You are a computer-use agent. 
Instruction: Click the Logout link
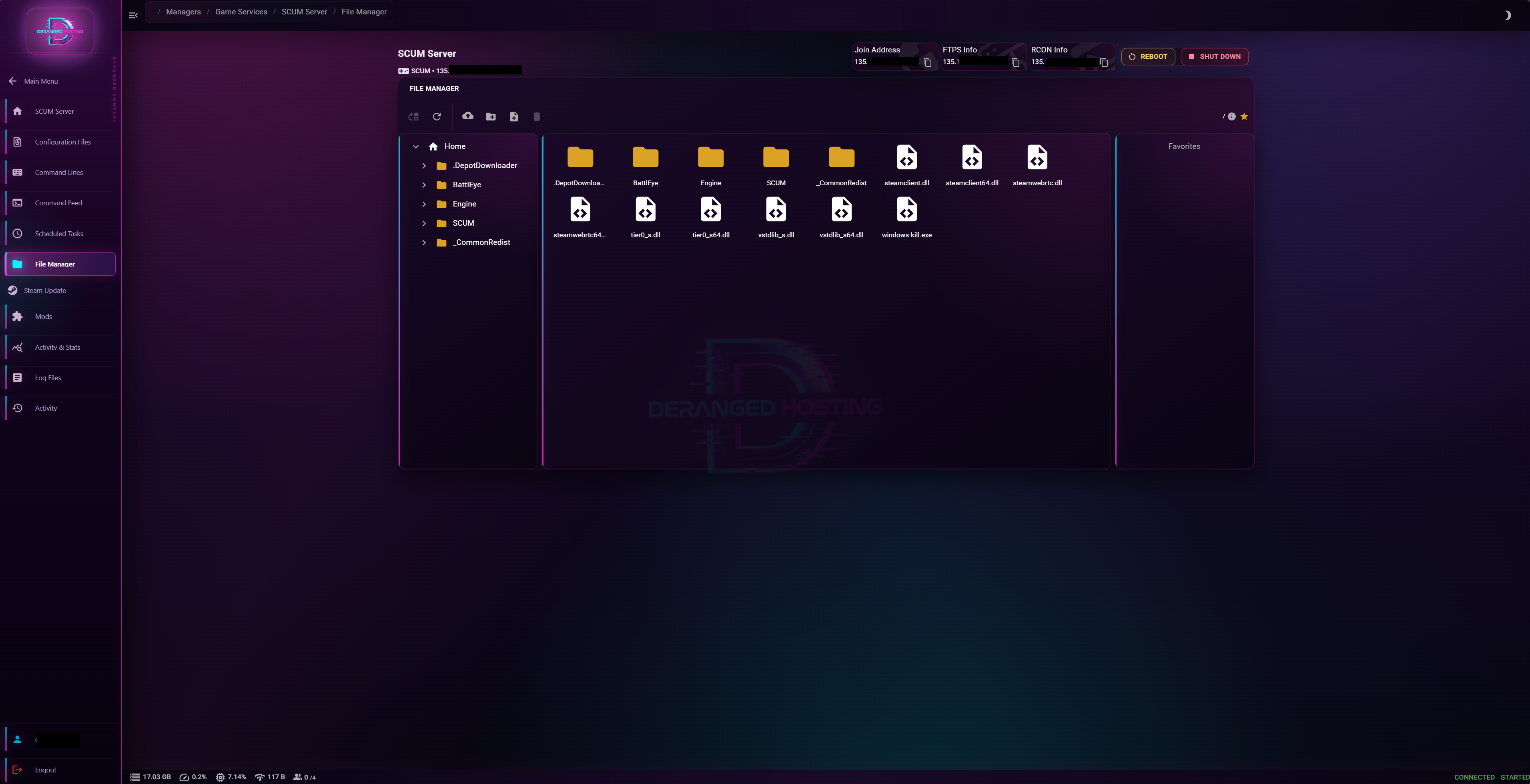tap(45, 770)
